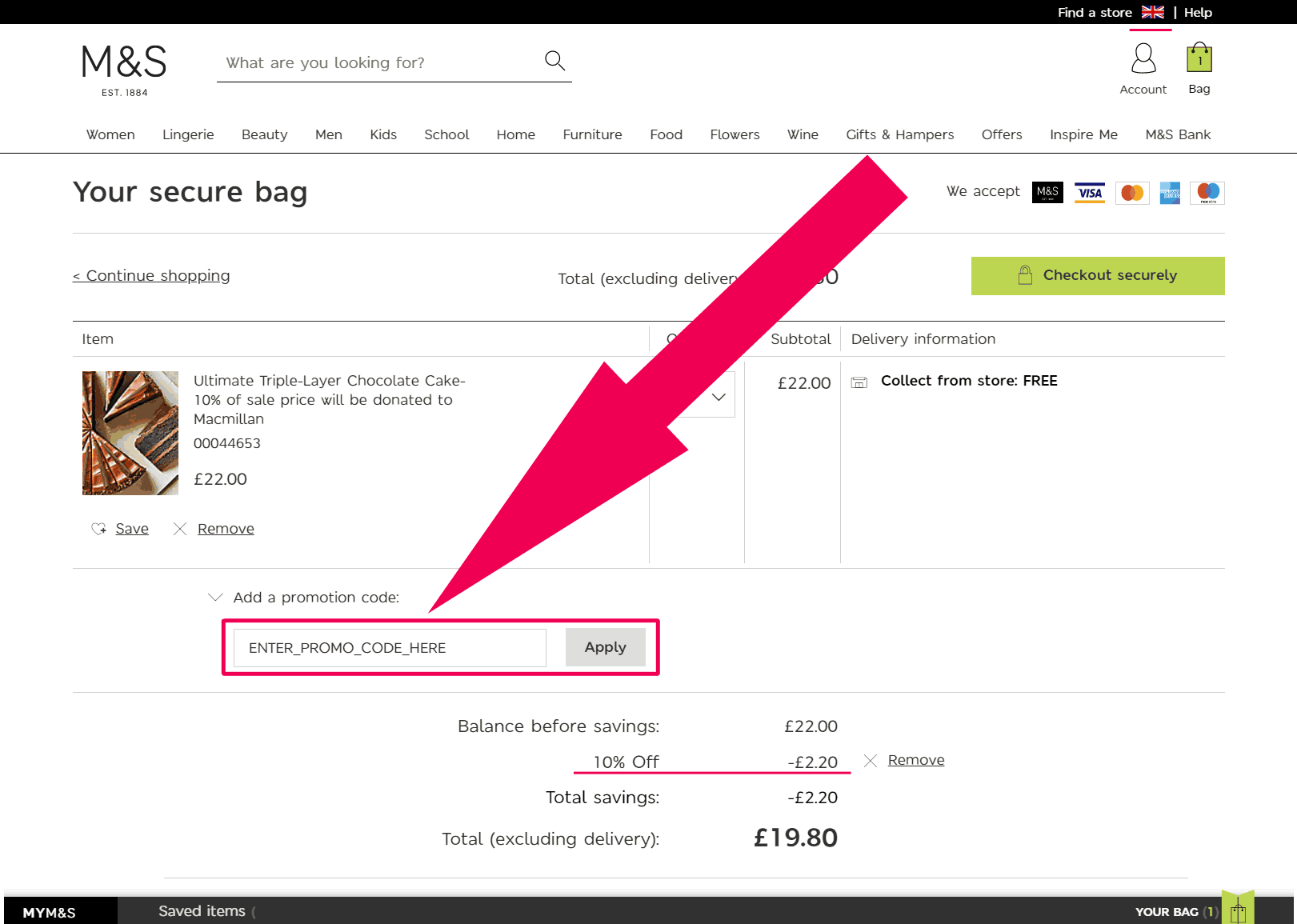Open the Lingerie menu
The height and width of the screenshot is (924, 1297).
click(188, 134)
